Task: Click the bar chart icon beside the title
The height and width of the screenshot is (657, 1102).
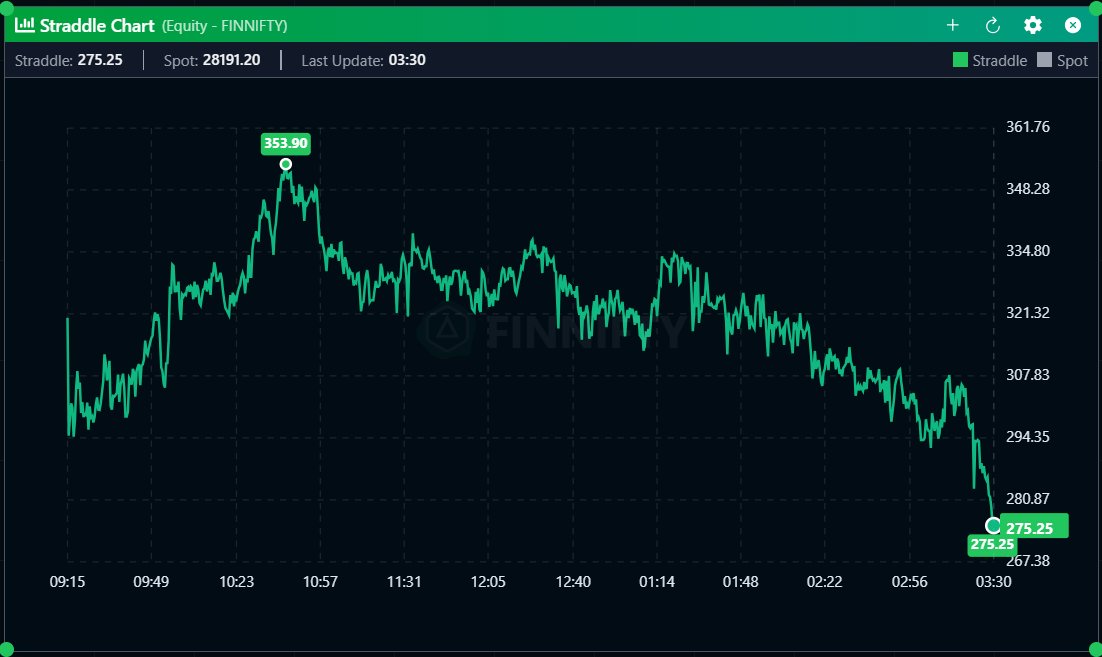Action: pos(25,25)
